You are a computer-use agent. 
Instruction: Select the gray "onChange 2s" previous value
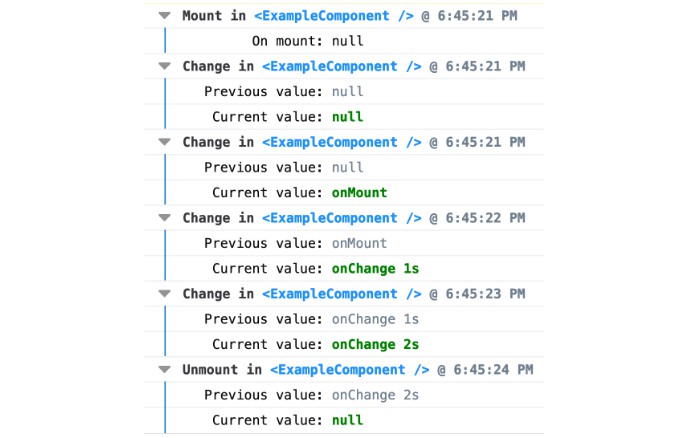pos(375,395)
